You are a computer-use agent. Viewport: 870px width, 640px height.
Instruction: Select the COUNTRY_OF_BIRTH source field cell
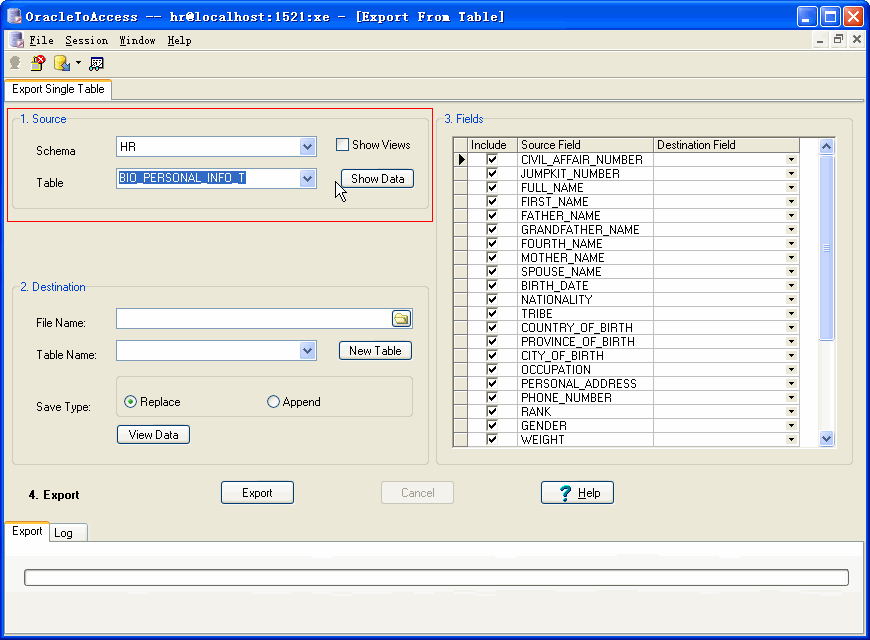click(585, 327)
